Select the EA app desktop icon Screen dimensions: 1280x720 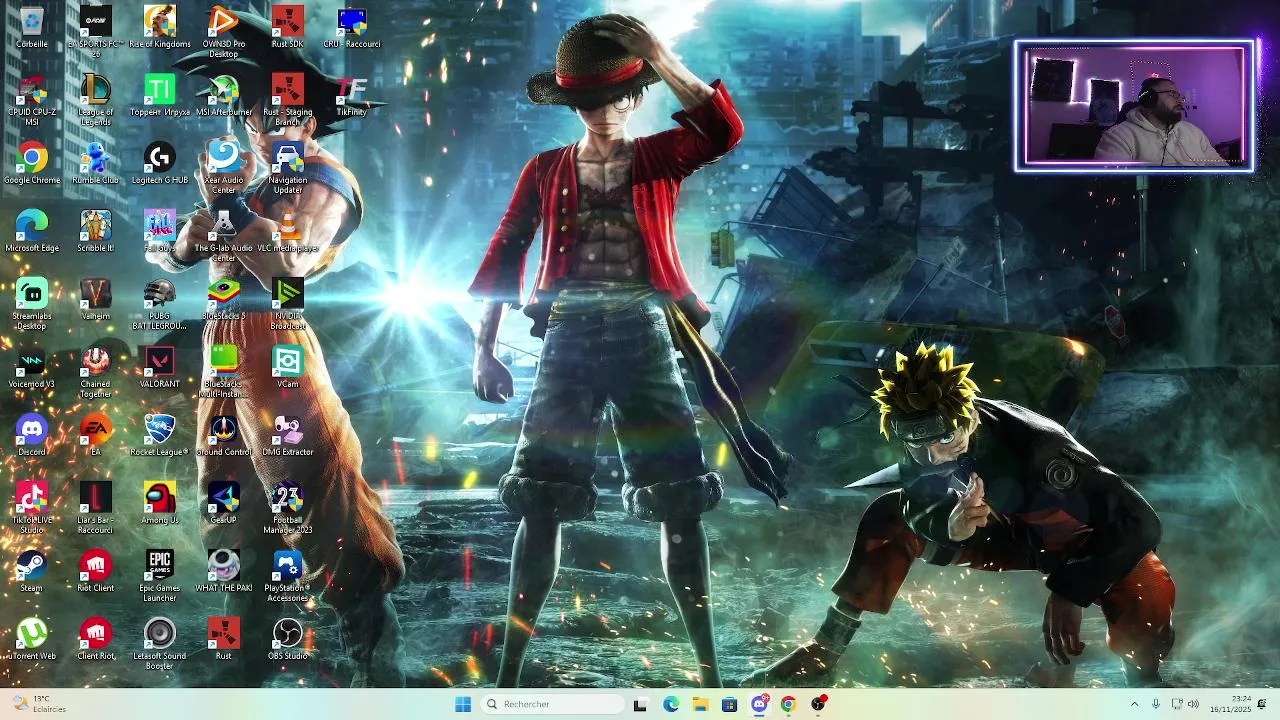coord(96,435)
